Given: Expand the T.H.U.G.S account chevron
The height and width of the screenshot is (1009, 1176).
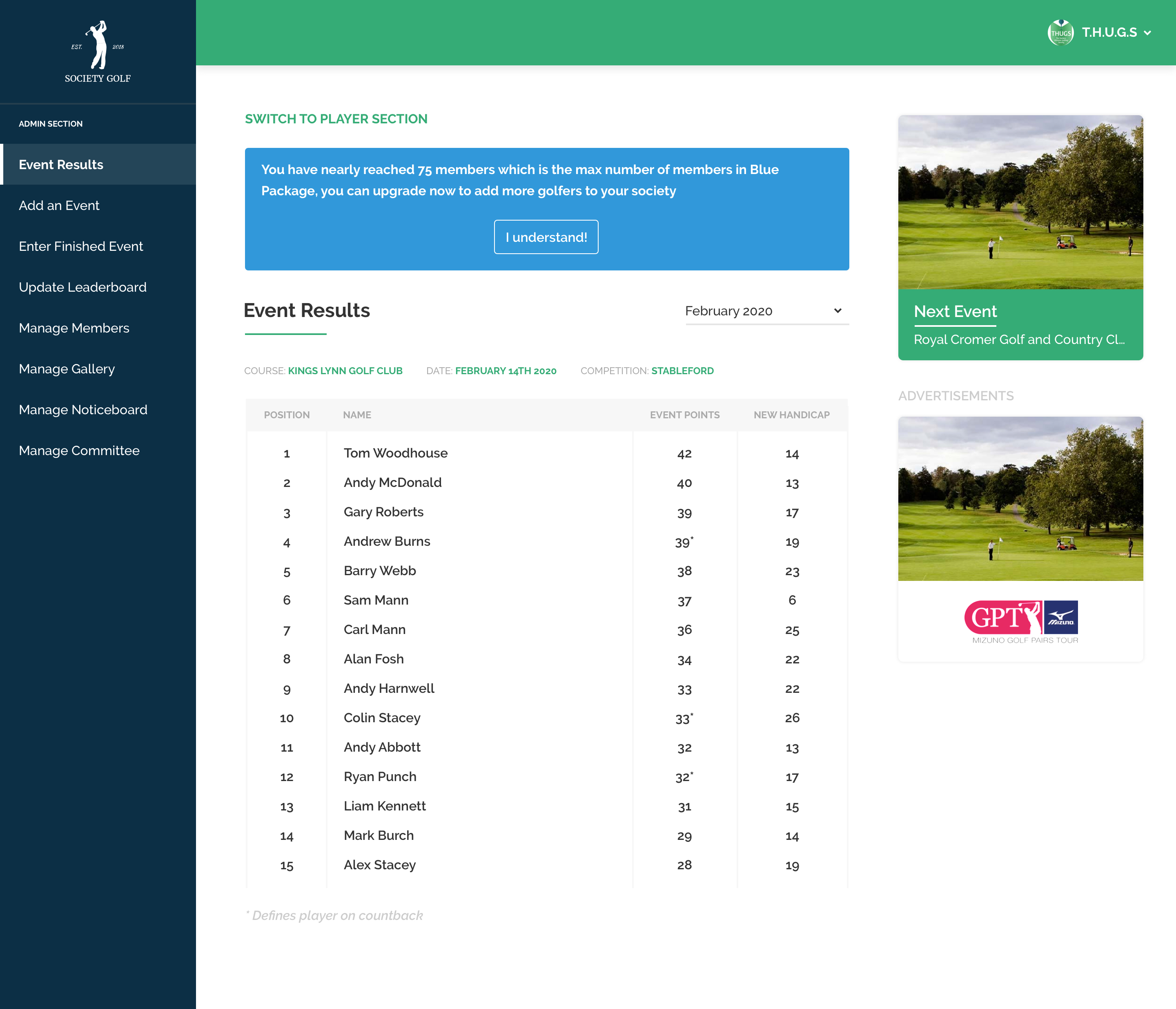Looking at the screenshot, I should click(1148, 33).
